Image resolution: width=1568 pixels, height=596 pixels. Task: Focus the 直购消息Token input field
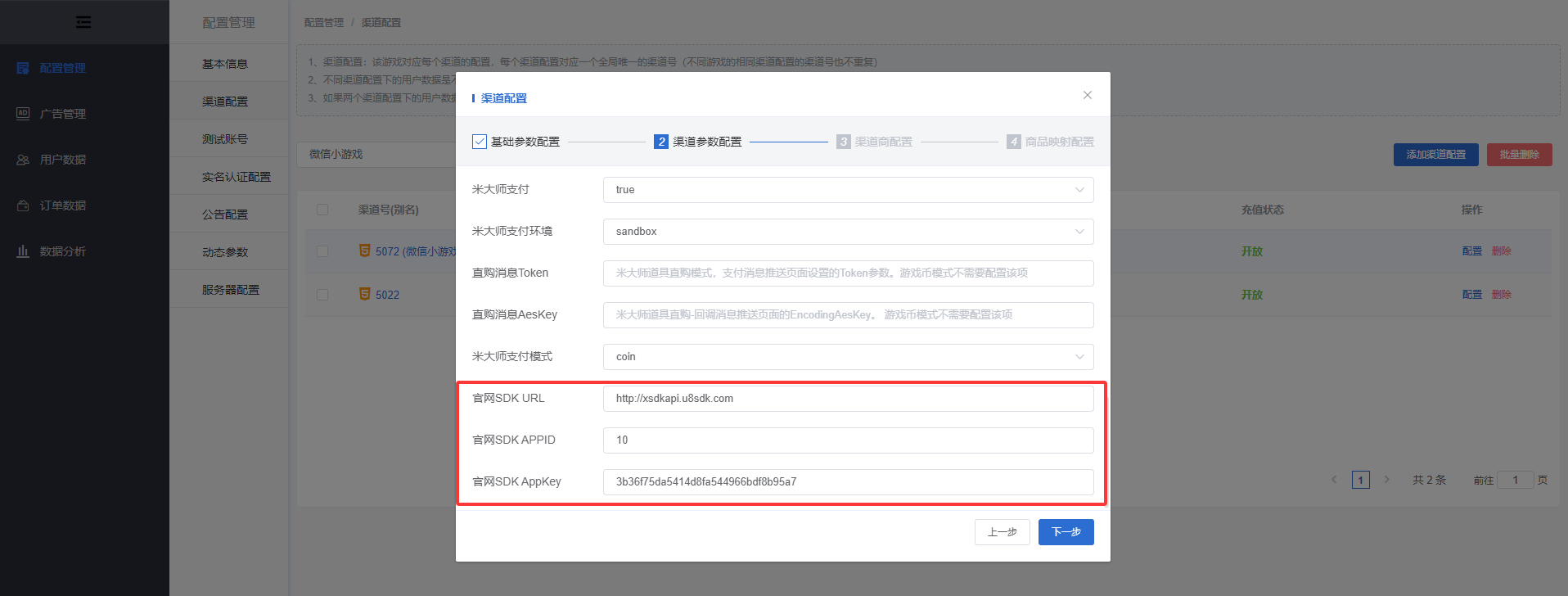[849, 273]
